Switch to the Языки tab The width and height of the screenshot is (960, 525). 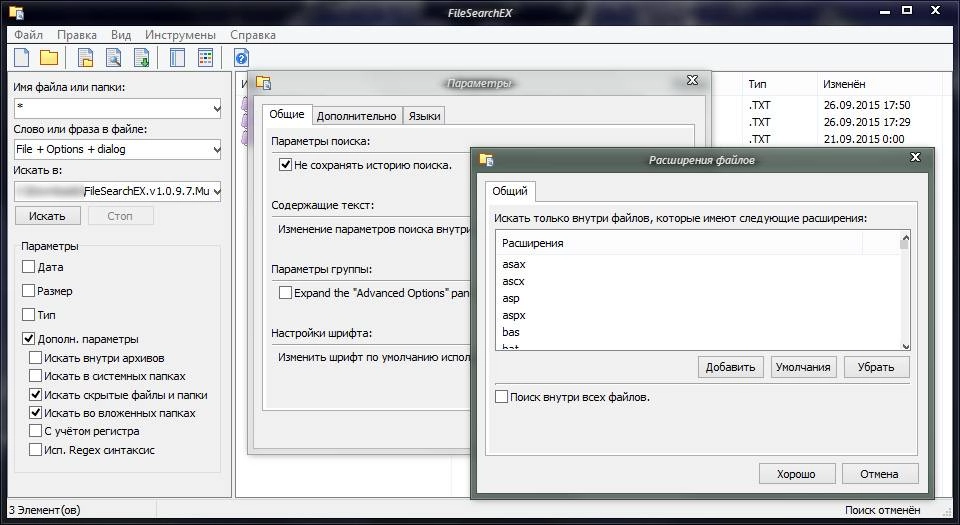click(x=424, y=116)
